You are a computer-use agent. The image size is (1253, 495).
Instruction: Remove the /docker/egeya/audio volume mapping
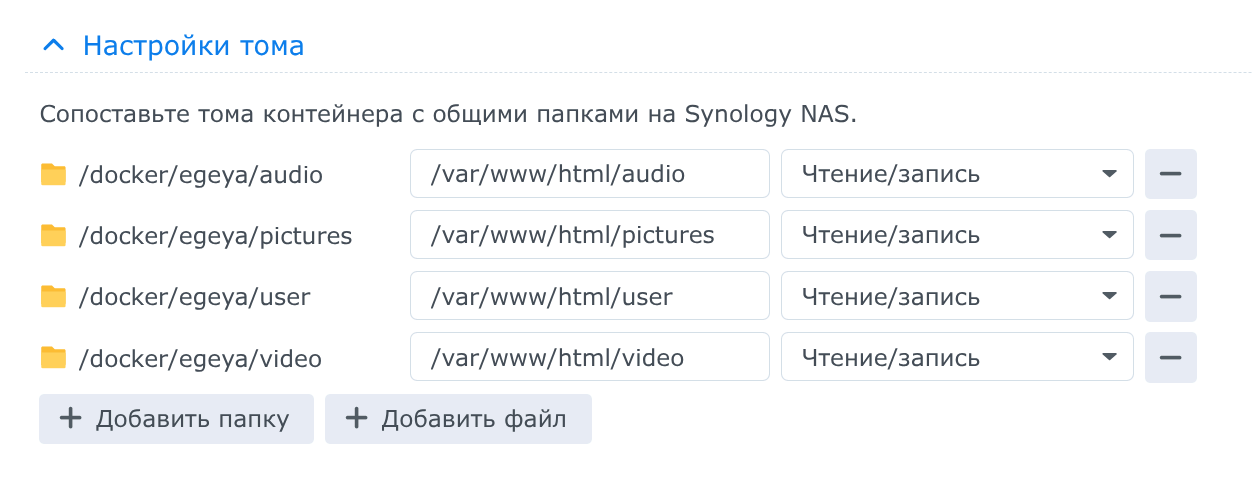coord(1170,174)
